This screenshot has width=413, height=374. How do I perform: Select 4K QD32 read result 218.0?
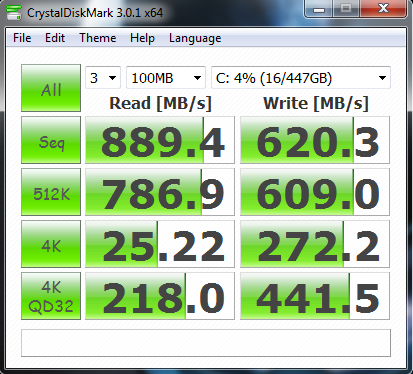coord(160,296)
